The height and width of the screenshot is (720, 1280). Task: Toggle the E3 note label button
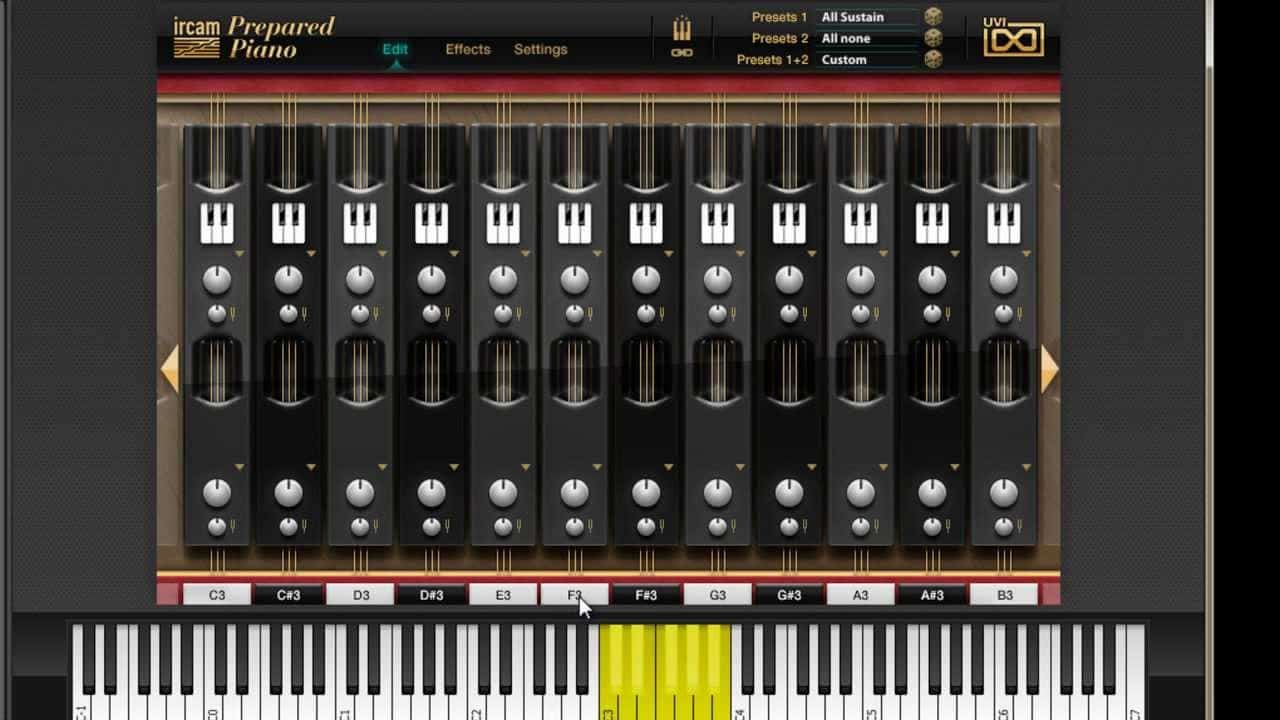click(503, 595)
